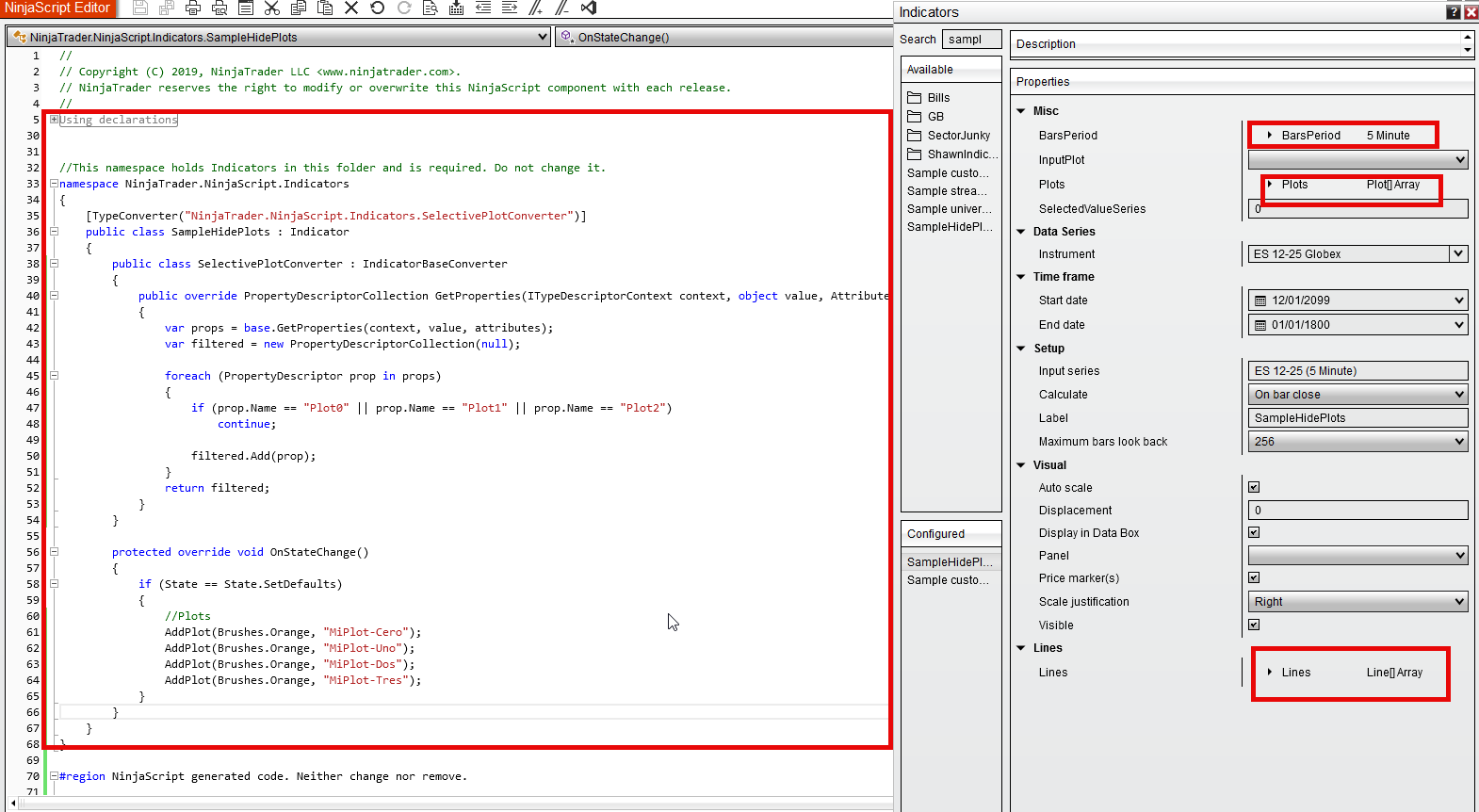Uncheck the Auto scale checkbox
Viewport: 1479px width, 812px height.
(1254, 488)
